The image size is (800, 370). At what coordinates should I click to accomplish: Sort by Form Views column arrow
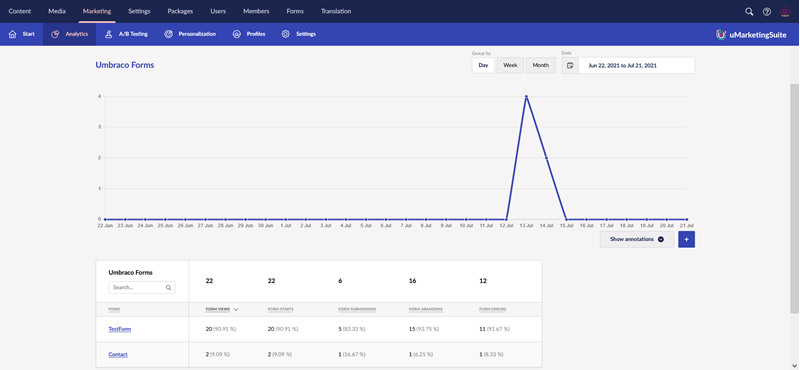pyautogui.click(x=236, y=309)
